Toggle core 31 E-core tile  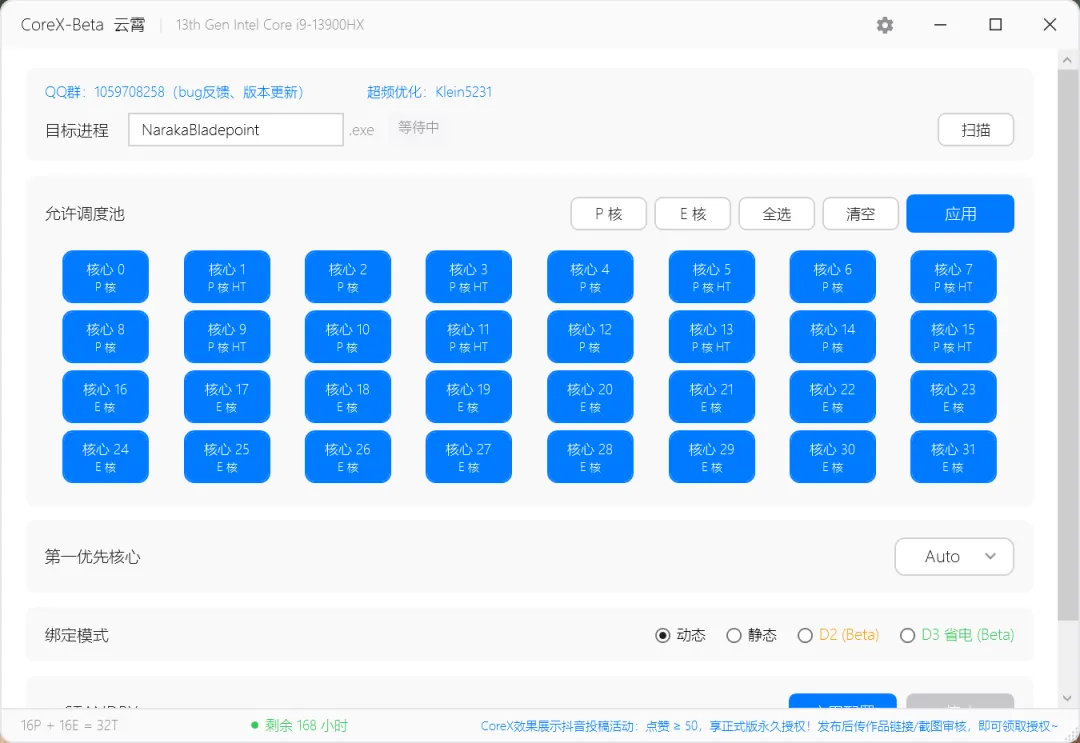tap(953, 457)
